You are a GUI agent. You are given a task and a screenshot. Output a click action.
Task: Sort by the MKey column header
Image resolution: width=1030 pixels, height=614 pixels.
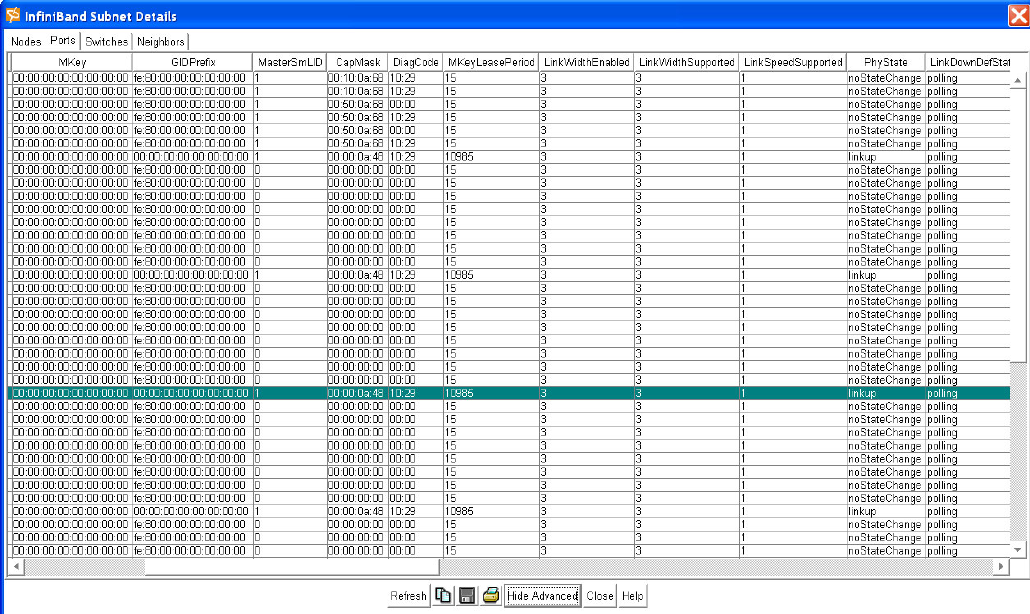(x=70, y=62)
